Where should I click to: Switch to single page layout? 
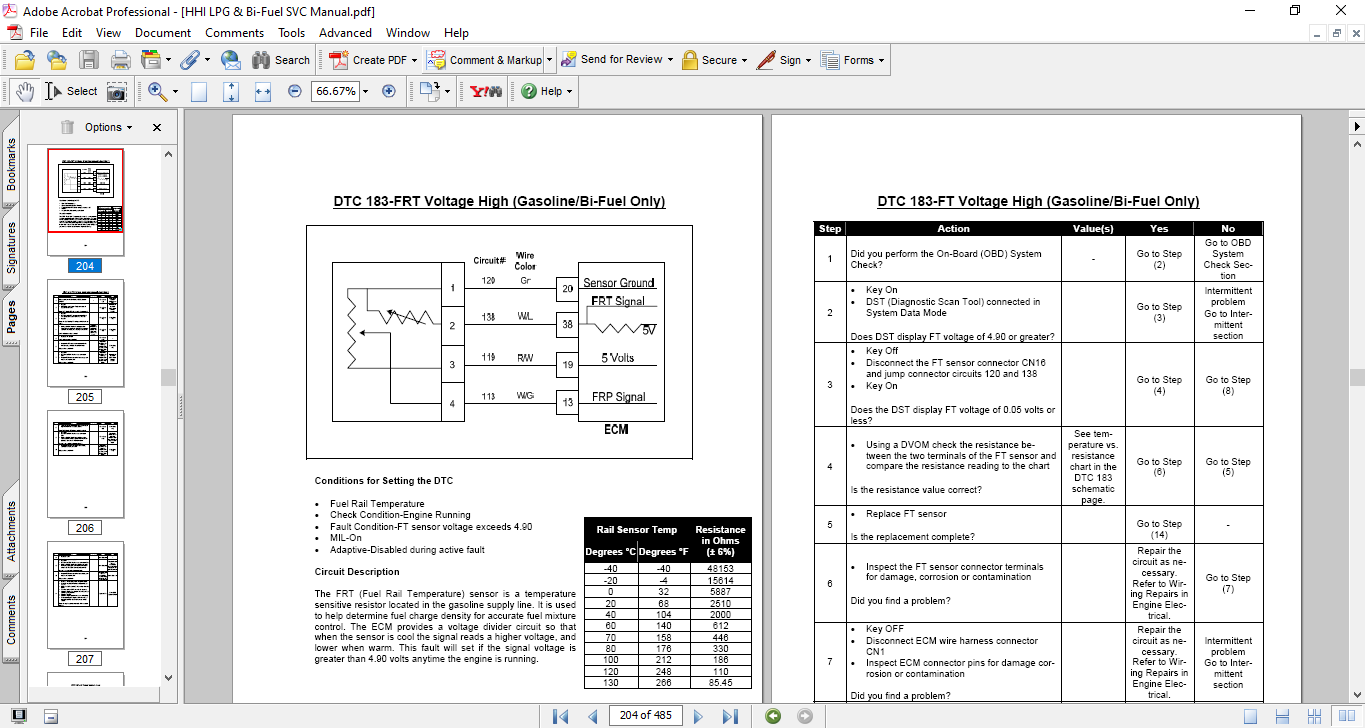point(1251,716)
